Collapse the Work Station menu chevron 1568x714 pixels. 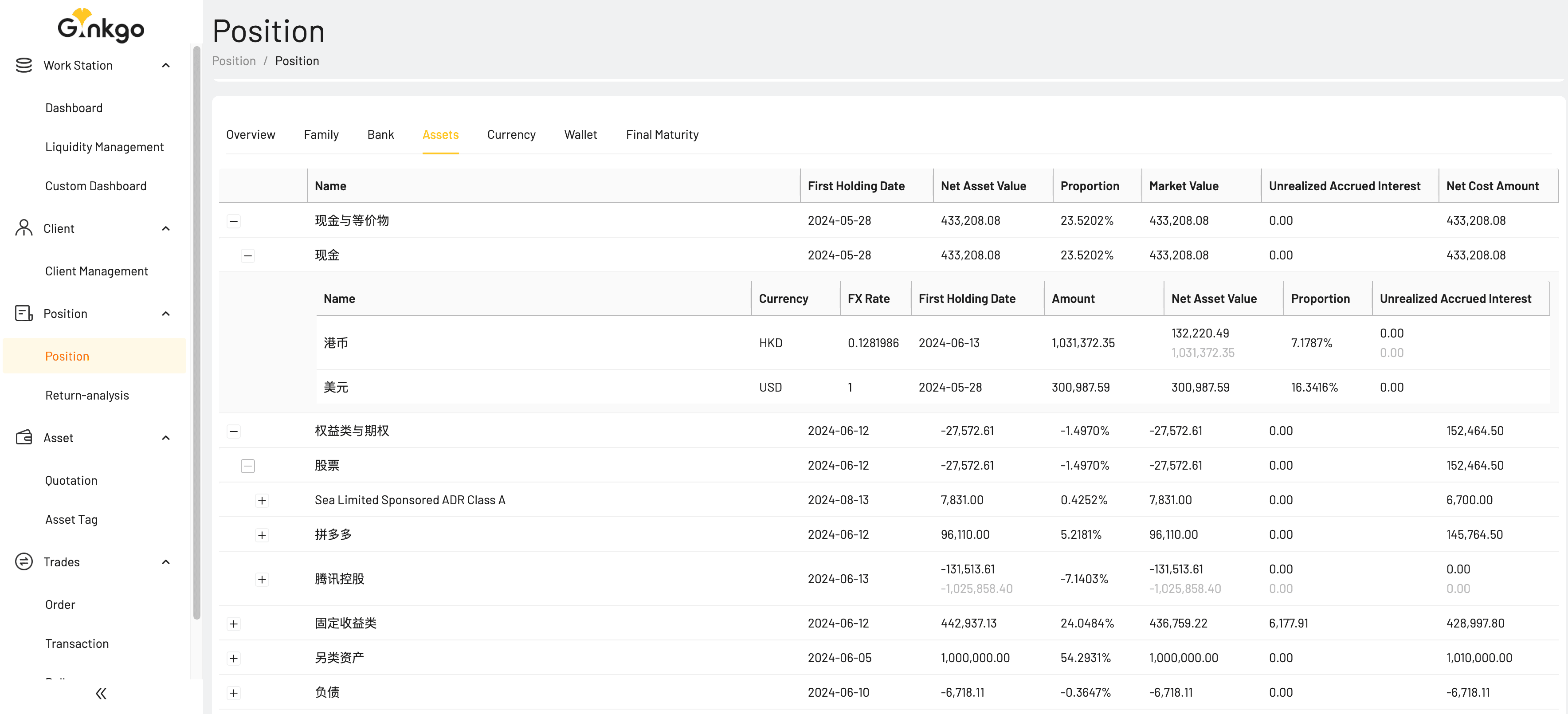click(x=165, y=65)
